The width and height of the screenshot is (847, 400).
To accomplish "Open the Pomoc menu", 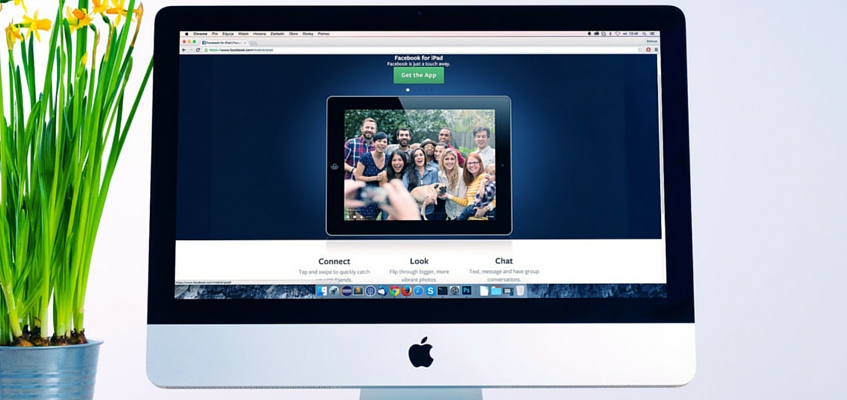I will 324,34.
